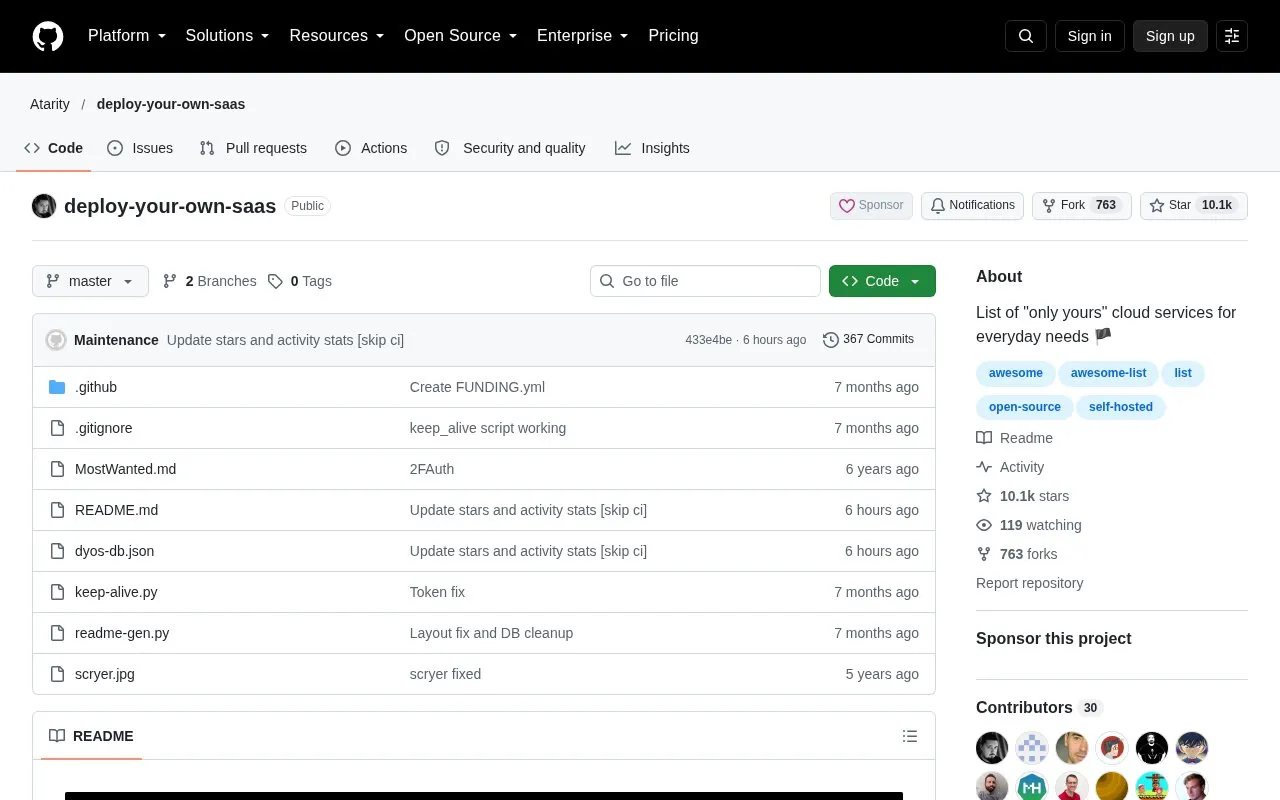
Task: Click Report repository link
Action: [x=1029, y=583]
